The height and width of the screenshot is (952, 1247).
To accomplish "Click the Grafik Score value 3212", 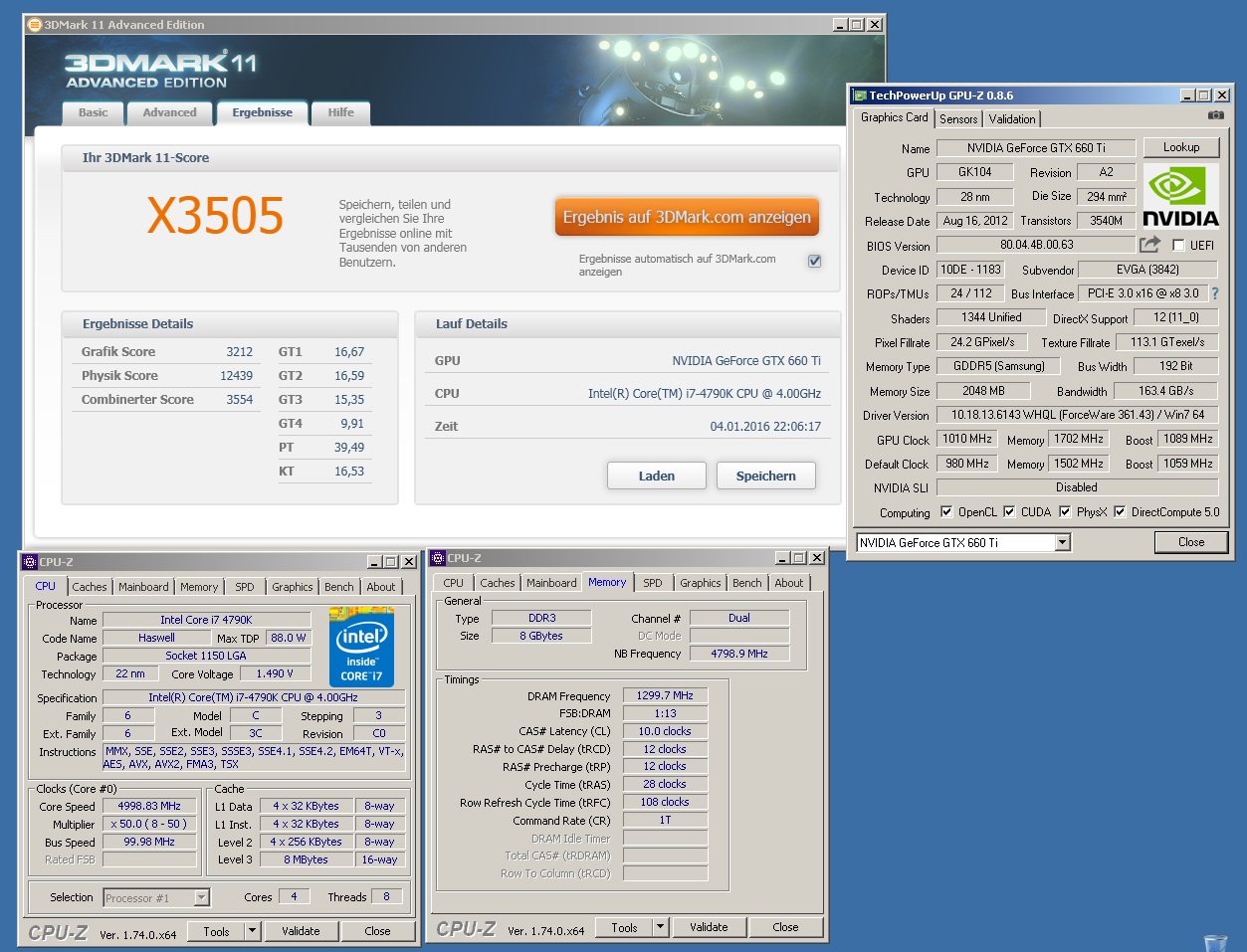I will 239,352.
